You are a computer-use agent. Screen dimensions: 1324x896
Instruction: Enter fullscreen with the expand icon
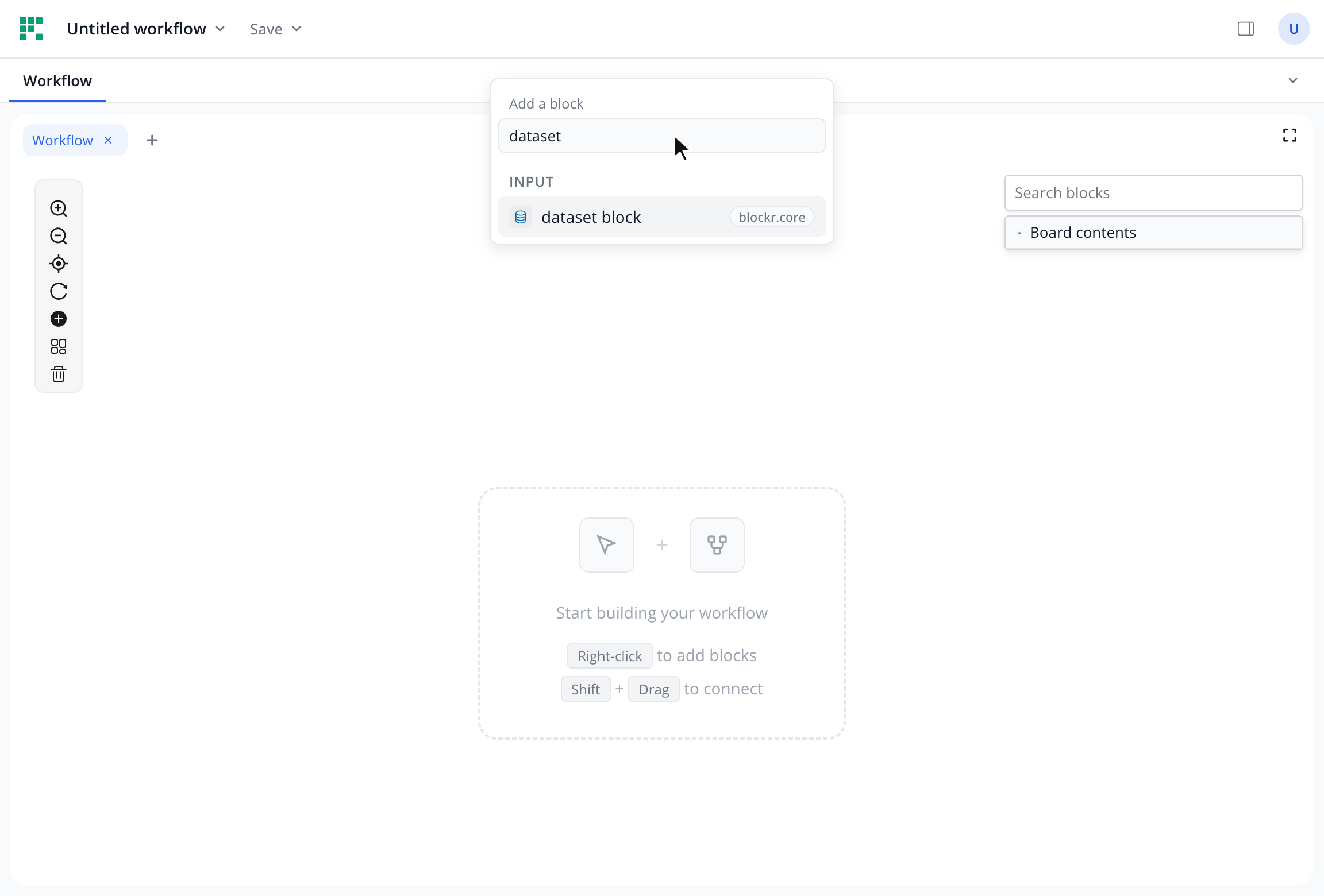1290,135
